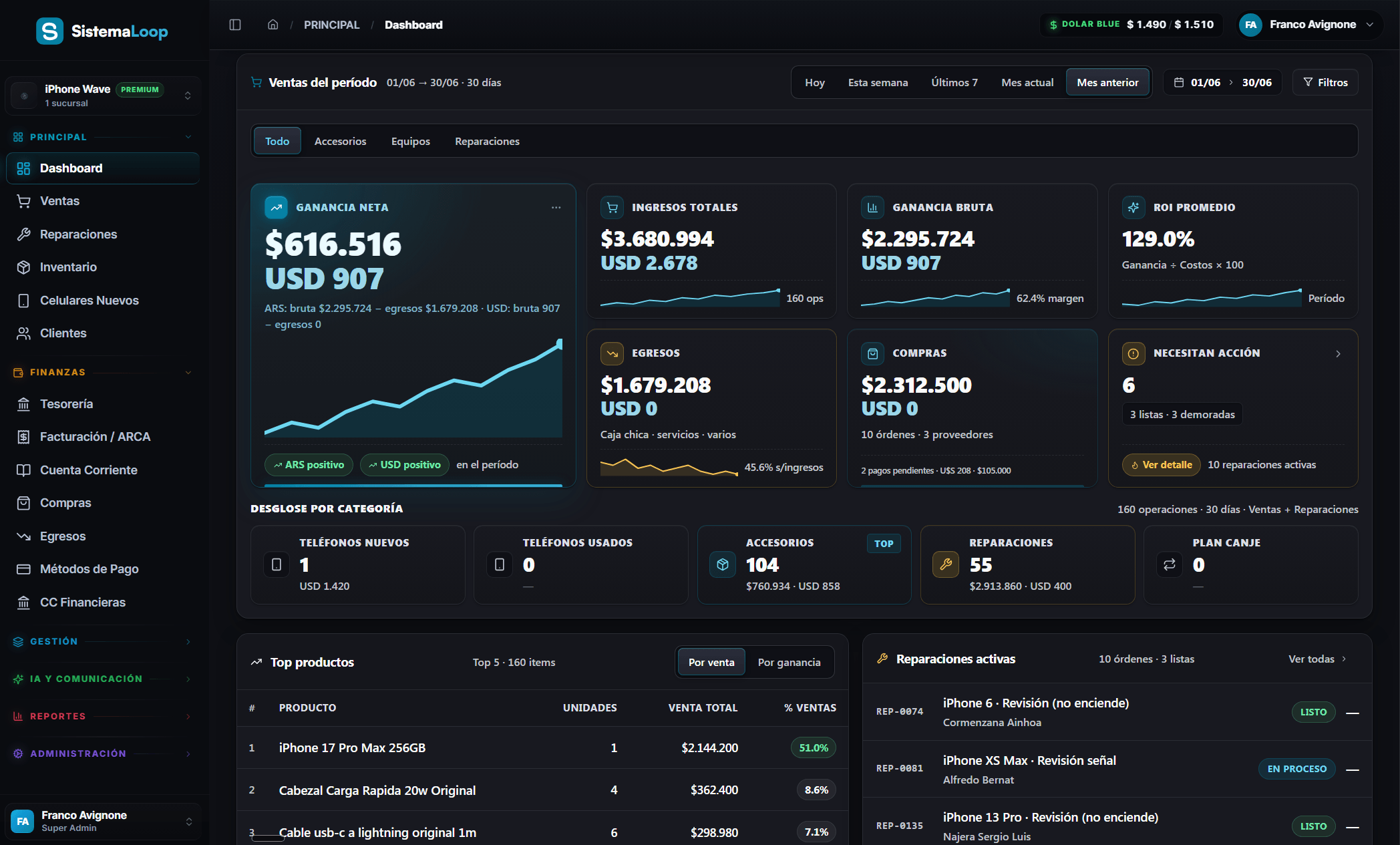Image resolution: width=1400 pixels, height=845 pixels.
Task: Expand the GESTIÓN sidebar section
Action: [103, 641]
